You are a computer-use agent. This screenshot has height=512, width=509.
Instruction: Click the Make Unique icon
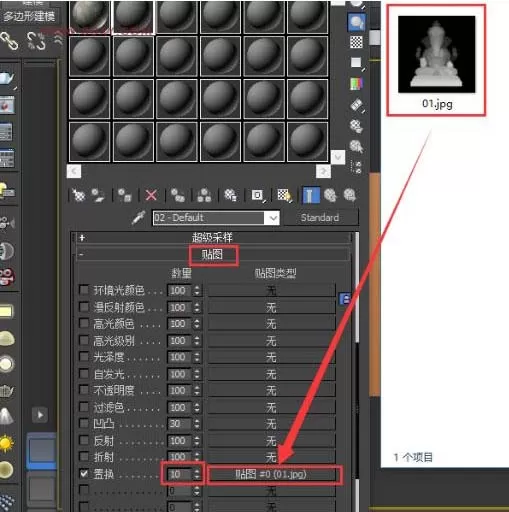point(204,195)
